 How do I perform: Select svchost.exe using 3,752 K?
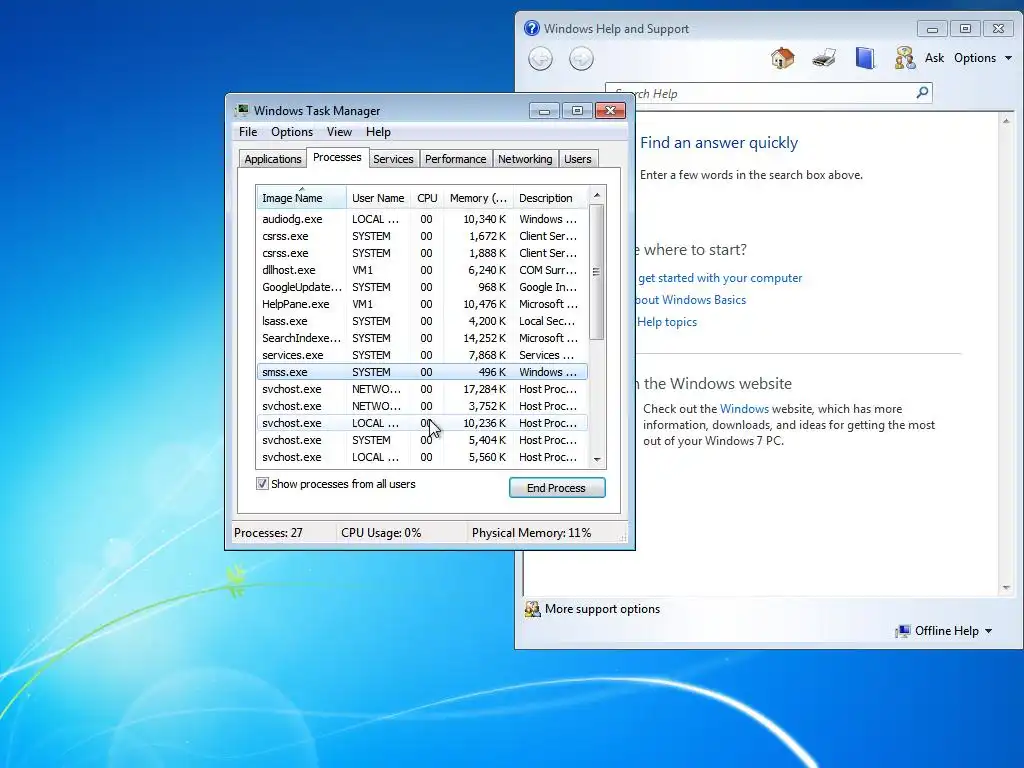click(x=422, y=406)
